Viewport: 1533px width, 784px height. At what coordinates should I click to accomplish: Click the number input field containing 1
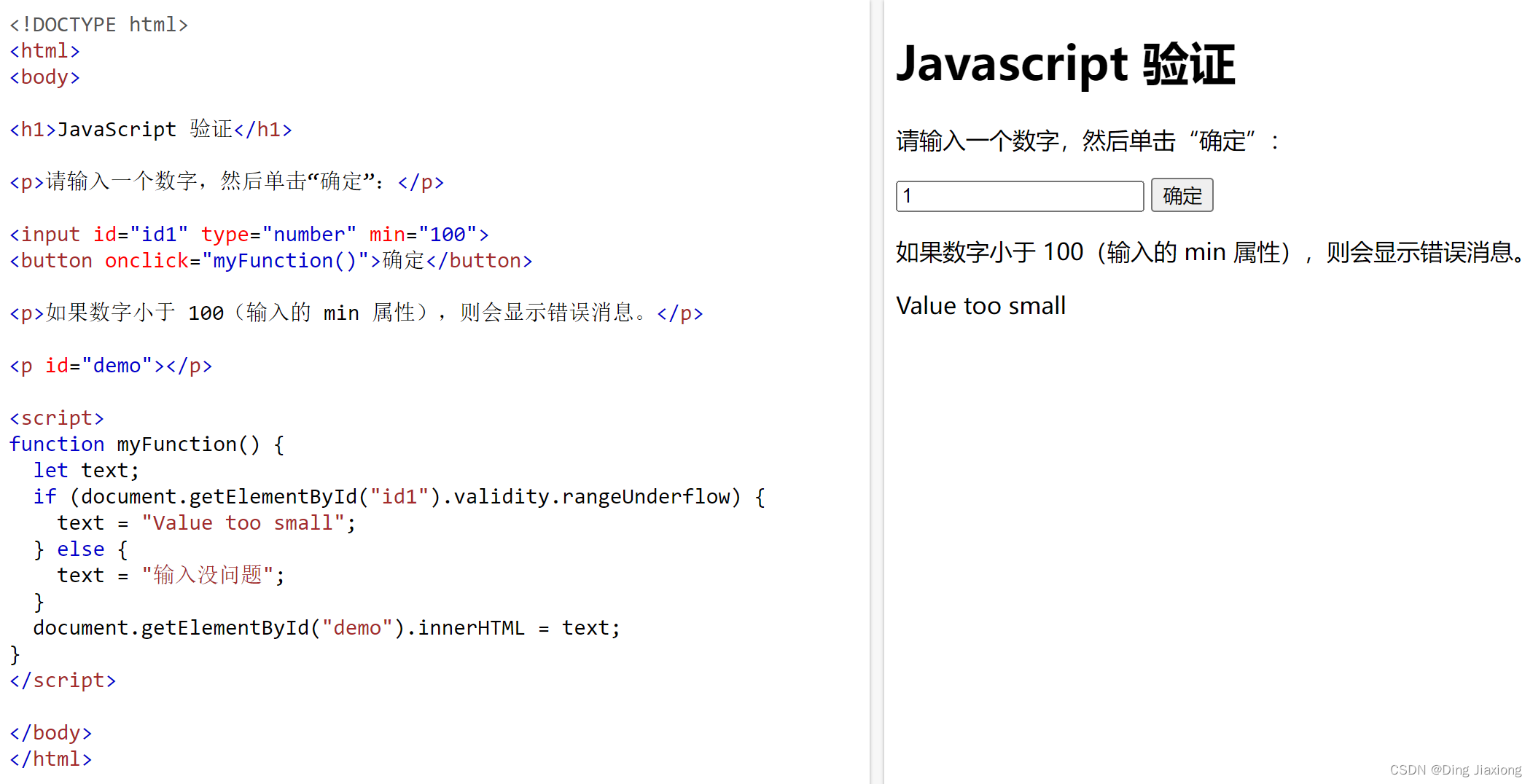tap(1019, 196)
